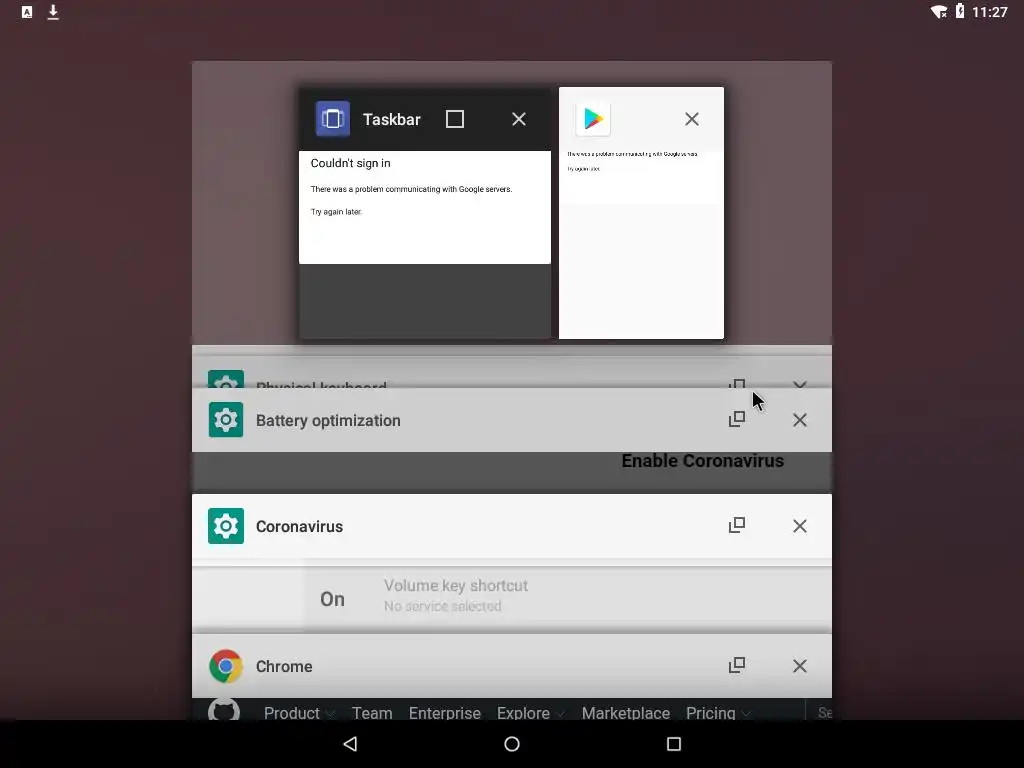The width and height of the screenshot is (1024, 768).
Task: Open the Taskbar app icon in recents
Action: [332, 119]
